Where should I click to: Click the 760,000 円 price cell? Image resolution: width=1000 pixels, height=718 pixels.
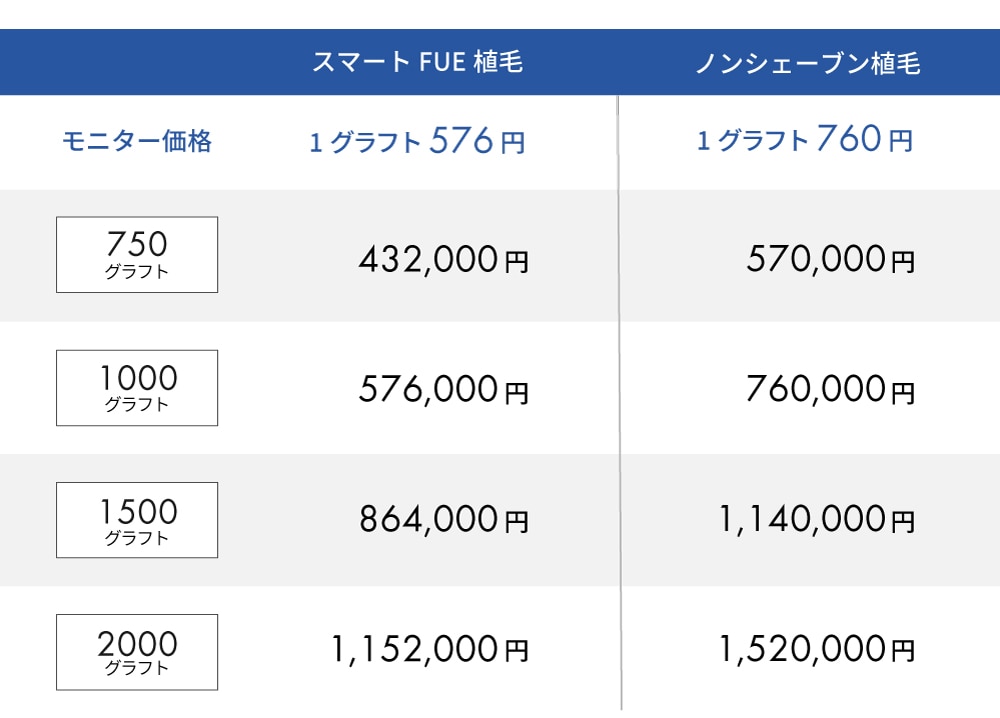(x=831, y=389)
